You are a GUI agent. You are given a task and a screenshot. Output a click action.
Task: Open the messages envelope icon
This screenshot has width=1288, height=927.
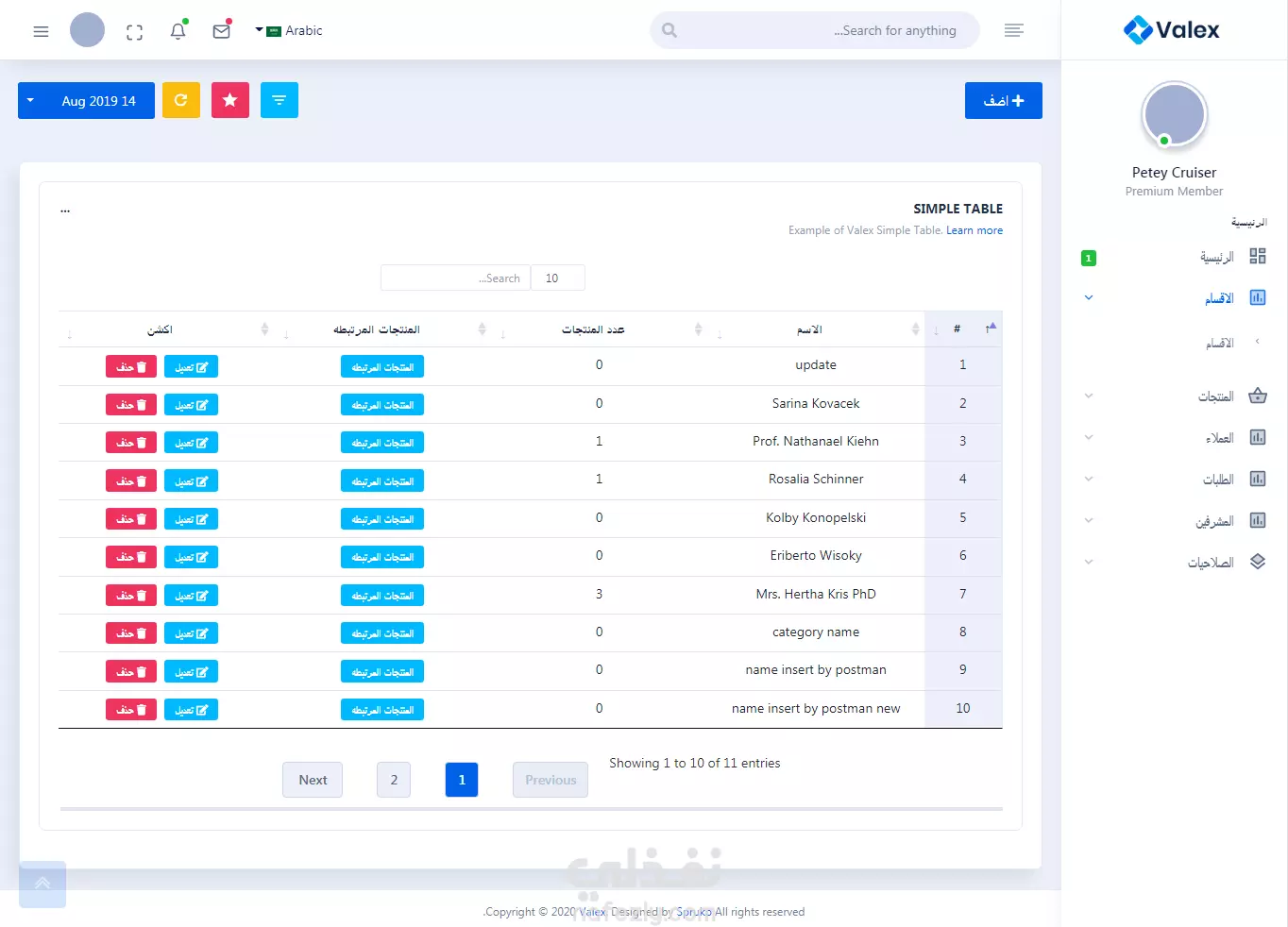pyautogui.click(x=222, y=31)
